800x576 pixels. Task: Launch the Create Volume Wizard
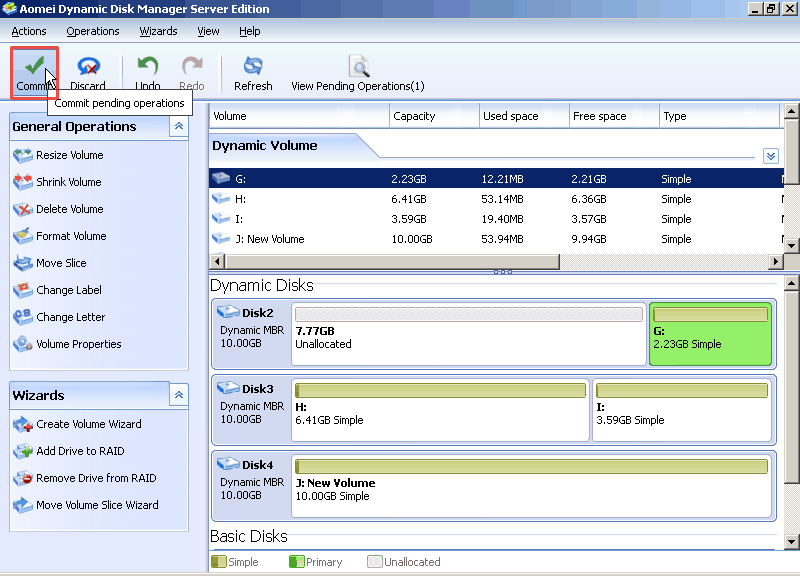coord(88,424)
